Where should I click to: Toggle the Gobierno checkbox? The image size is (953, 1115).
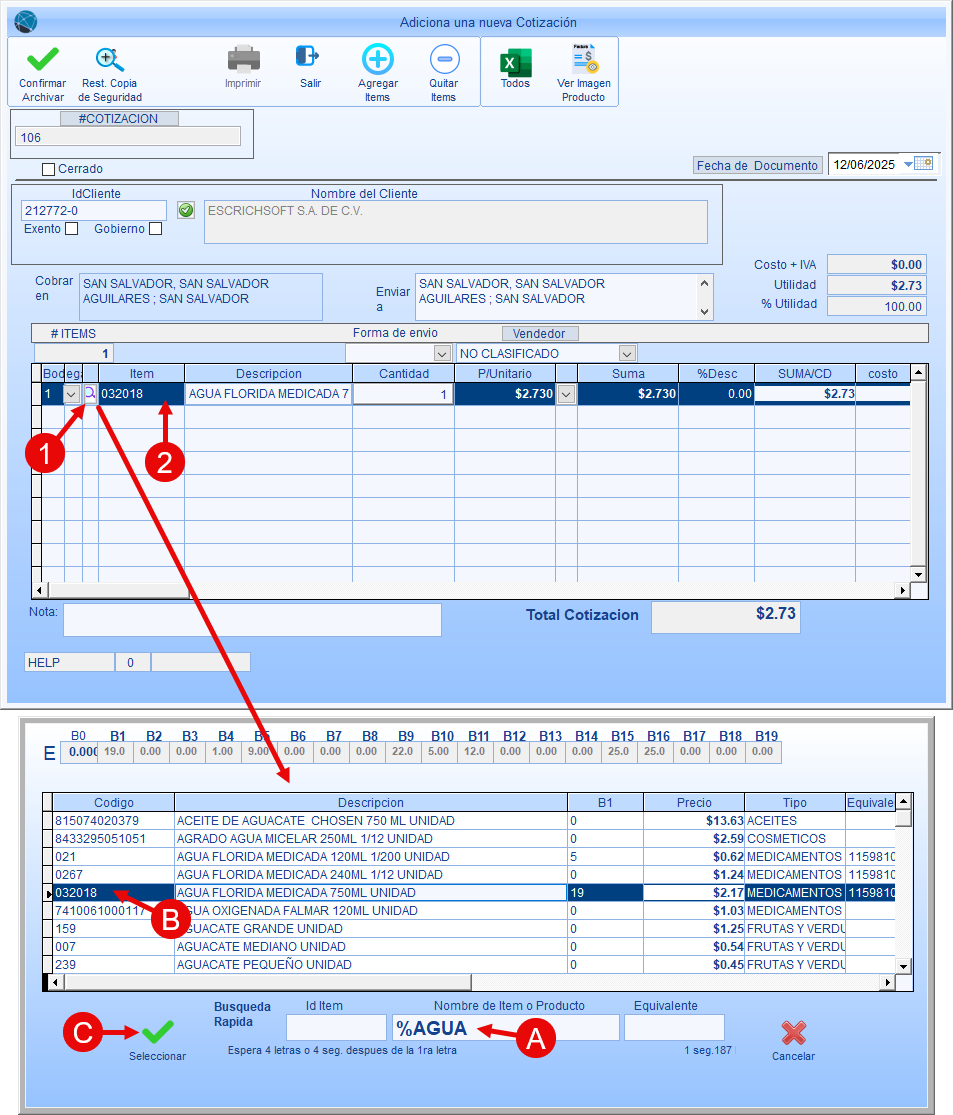pos(156,229)
